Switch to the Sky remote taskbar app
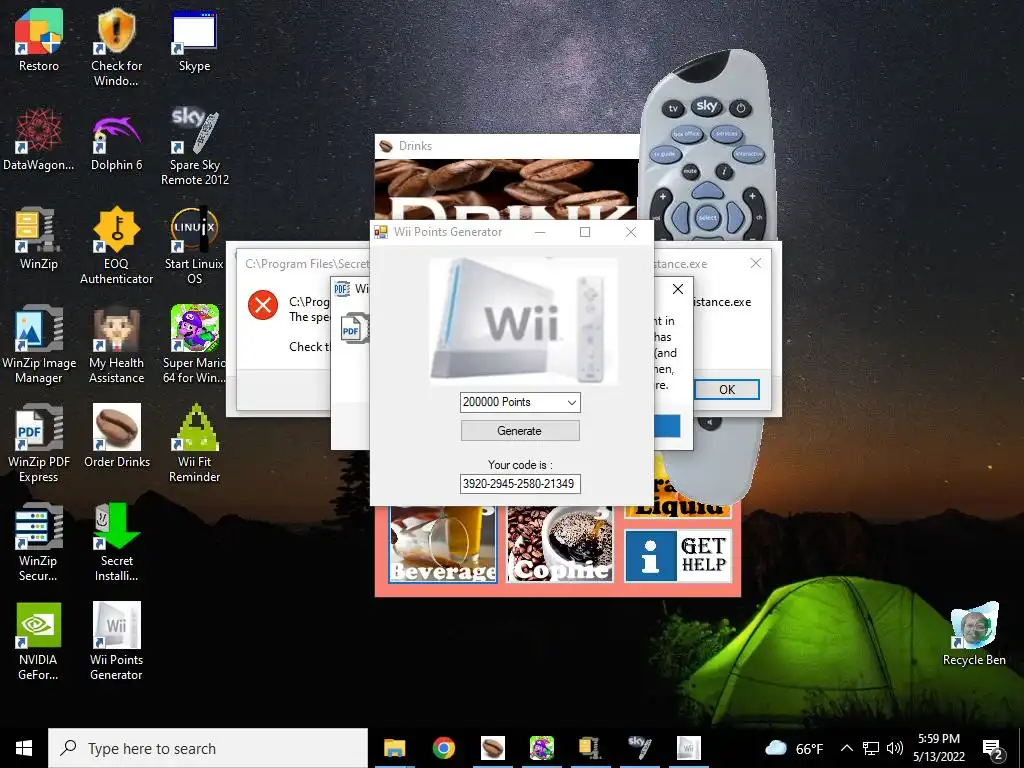Screen dimensions: 1024x768 tap(639, 748)
